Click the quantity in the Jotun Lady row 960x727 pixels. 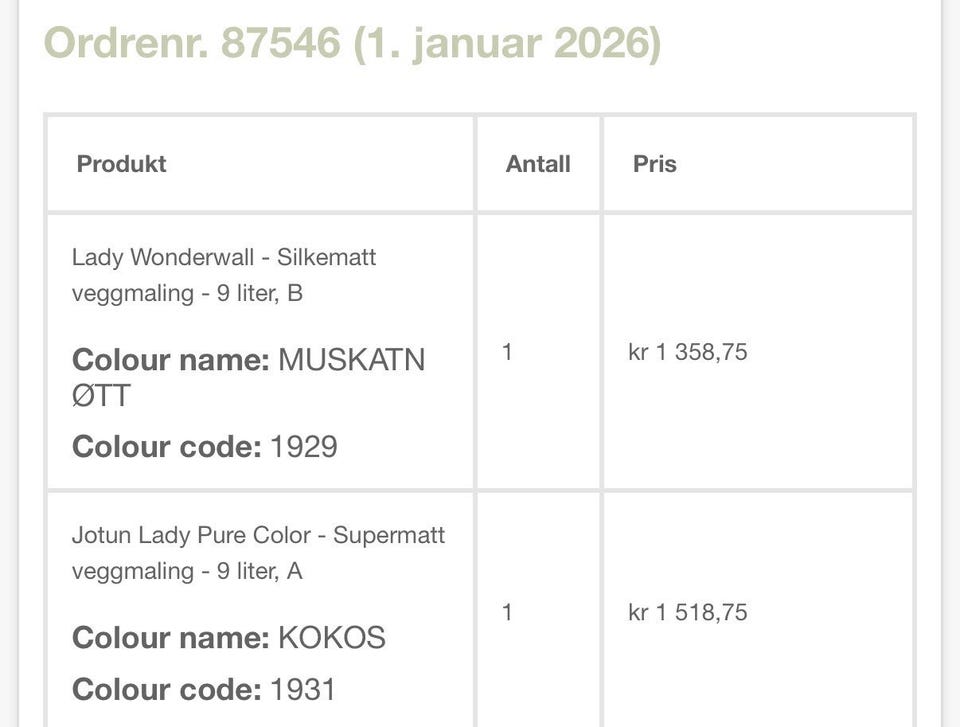click(x=507, y=612)
